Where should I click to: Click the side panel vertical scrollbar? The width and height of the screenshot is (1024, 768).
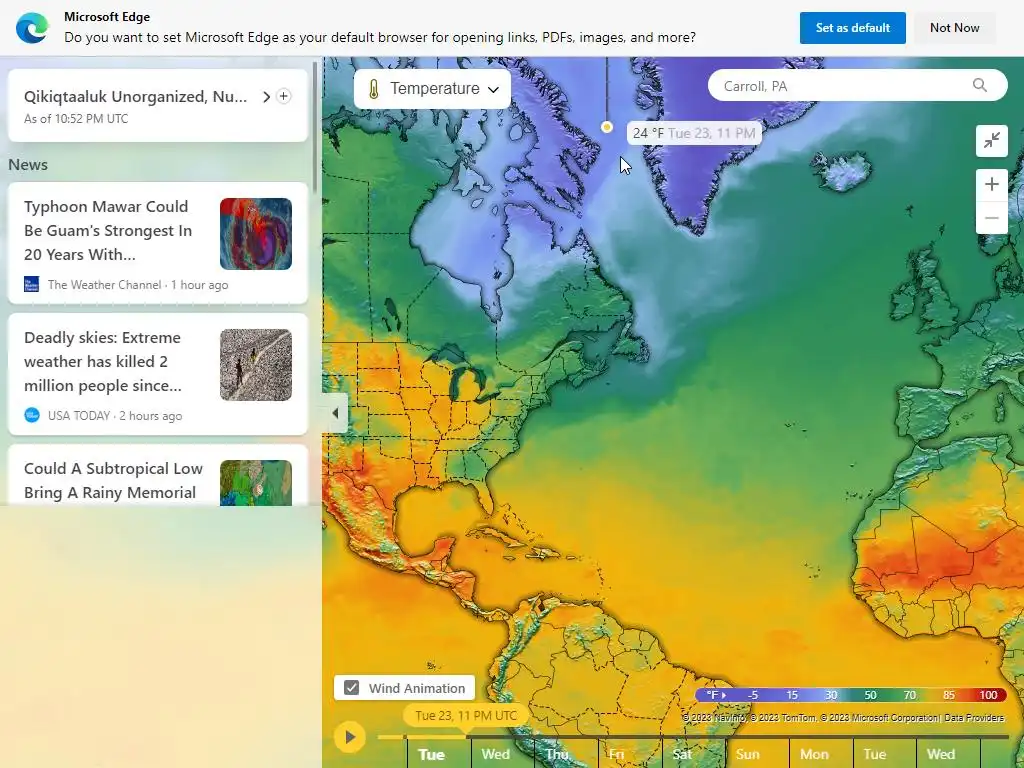pos(315,127)
